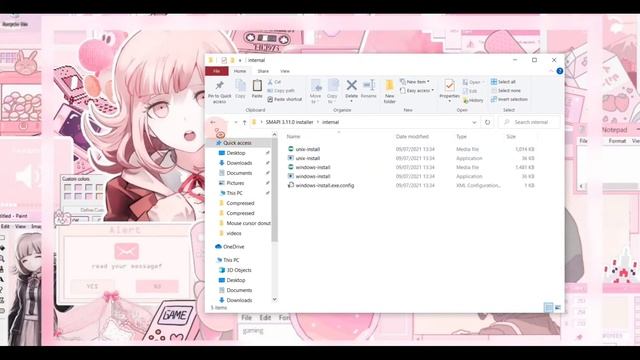Viewport: 640px width, 360px height.
Task: Open the Copy to ribbon button
Action: pyautogui.click(x=332, y=91)
